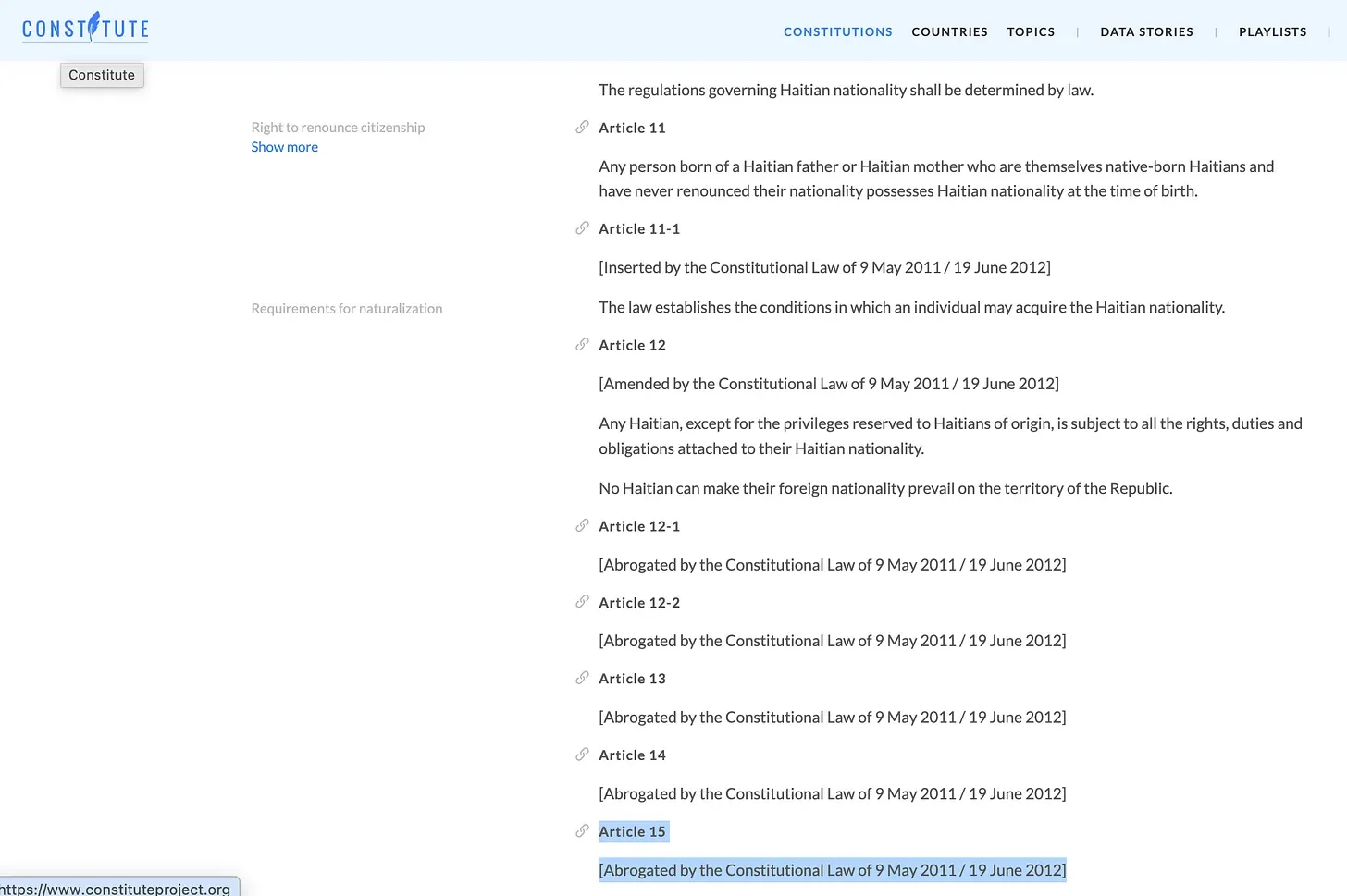1347x896 pixels.
Task: Click the Constitute logo
Action: pyautogui.click(x=85, y=29)
